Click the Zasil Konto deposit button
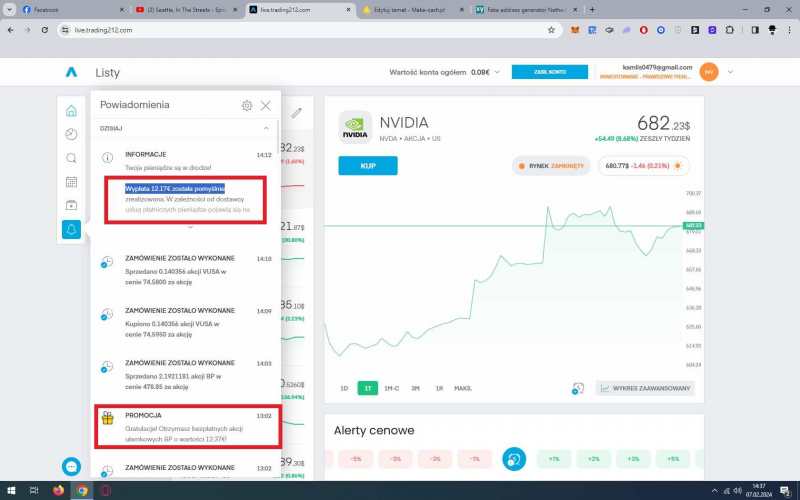800x500 pixels. 549,72
